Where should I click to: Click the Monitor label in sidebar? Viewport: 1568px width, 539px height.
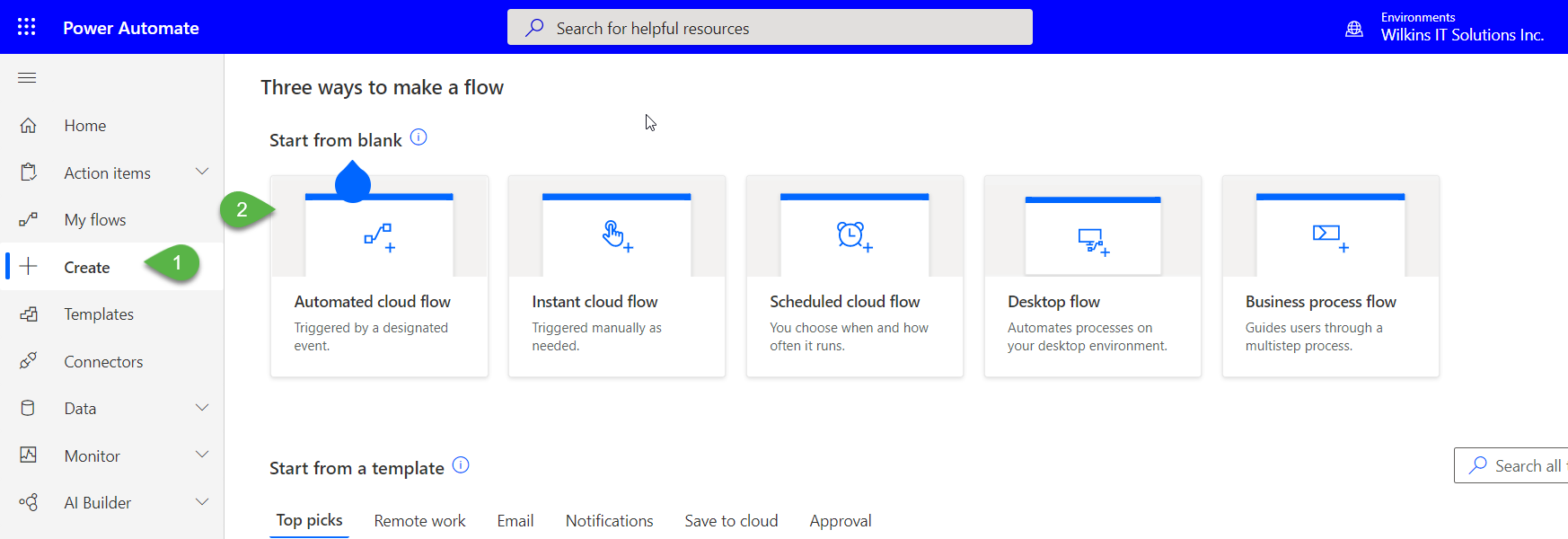(x=92, y=455)
